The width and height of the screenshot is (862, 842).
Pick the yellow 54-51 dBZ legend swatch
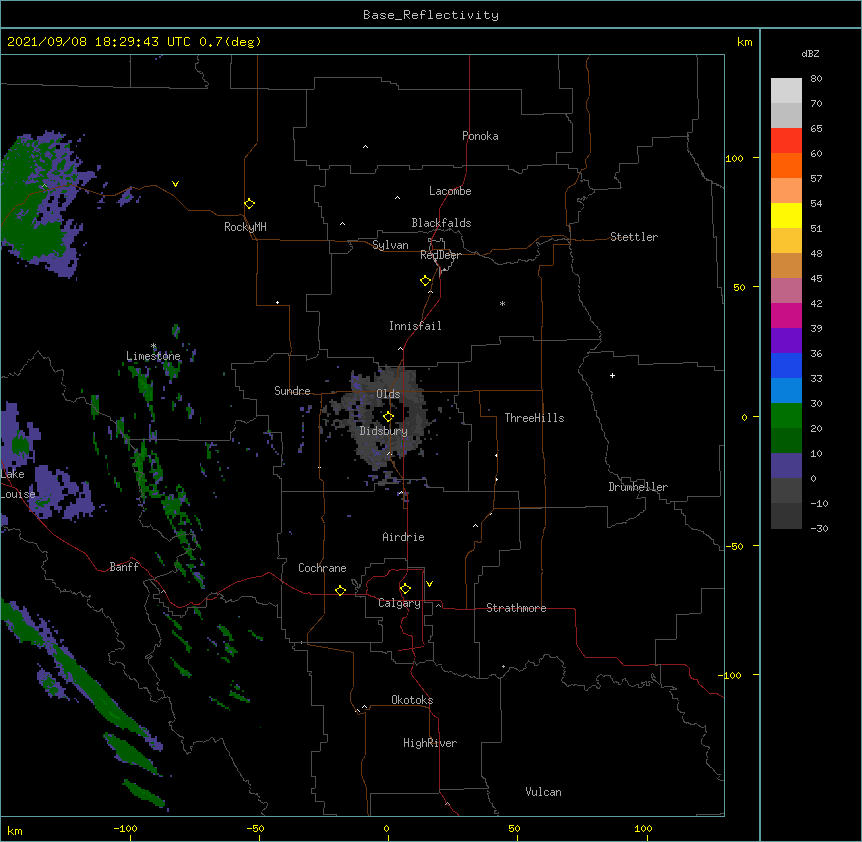tap(786, 215)
